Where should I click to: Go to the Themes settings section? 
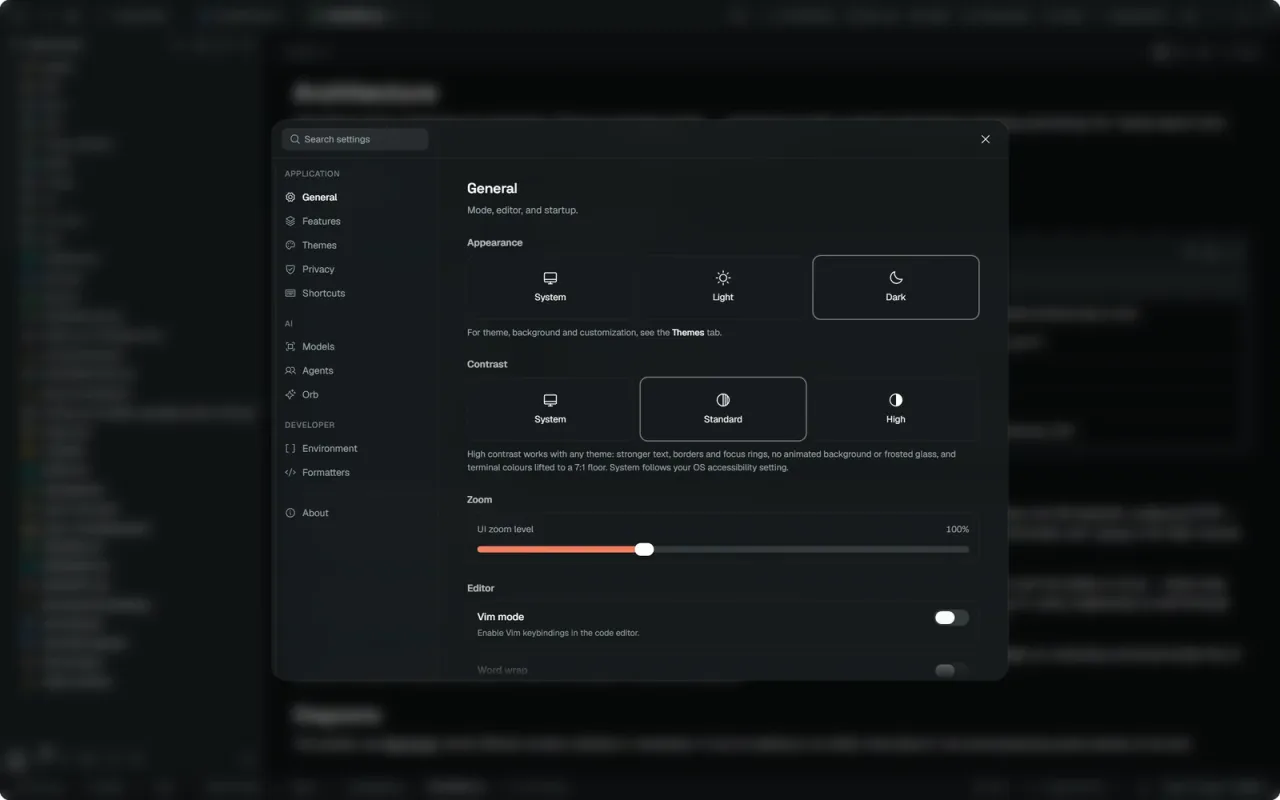(x=355, y=245)
